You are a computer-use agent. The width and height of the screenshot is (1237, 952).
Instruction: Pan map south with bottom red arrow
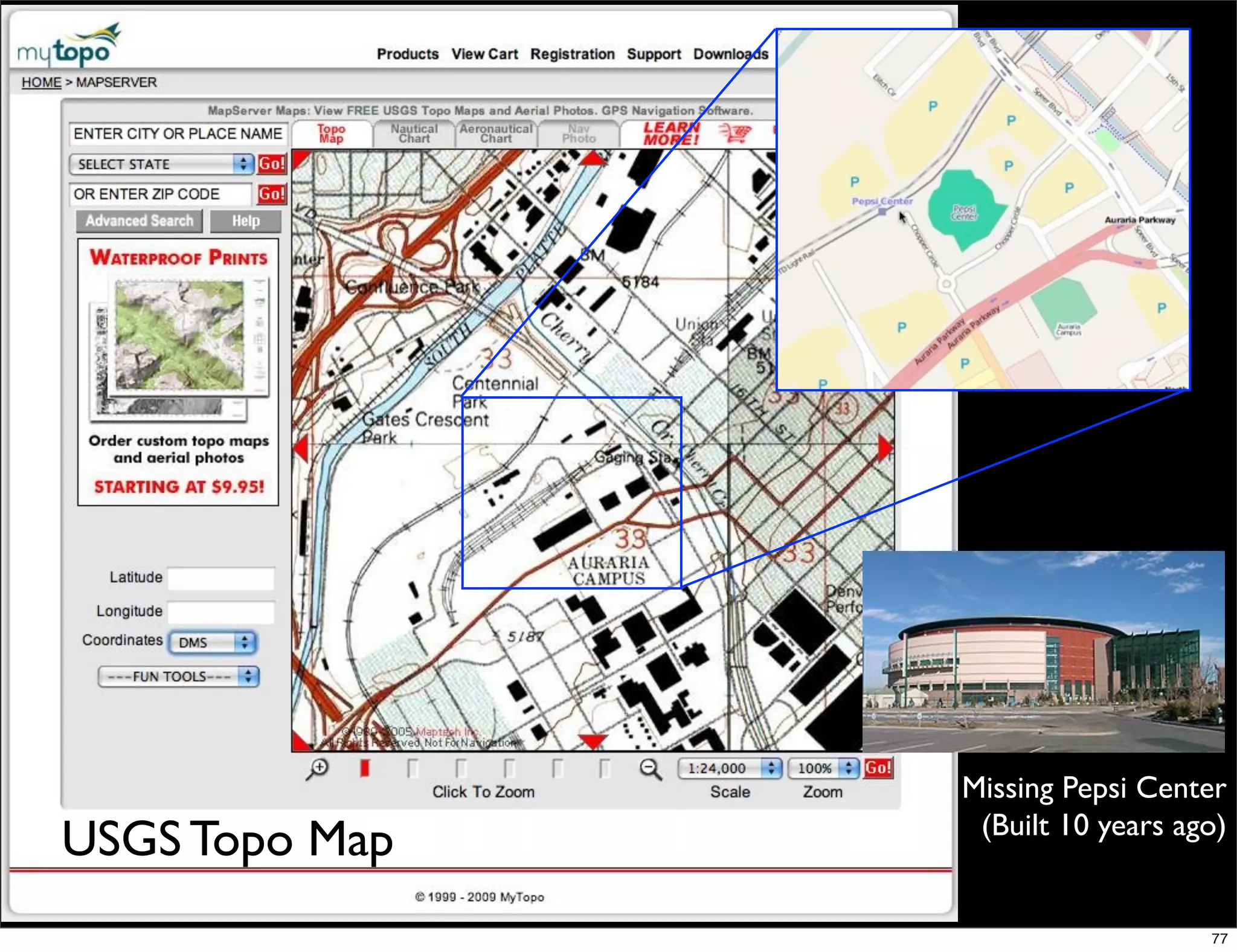[x=593, y=741]
